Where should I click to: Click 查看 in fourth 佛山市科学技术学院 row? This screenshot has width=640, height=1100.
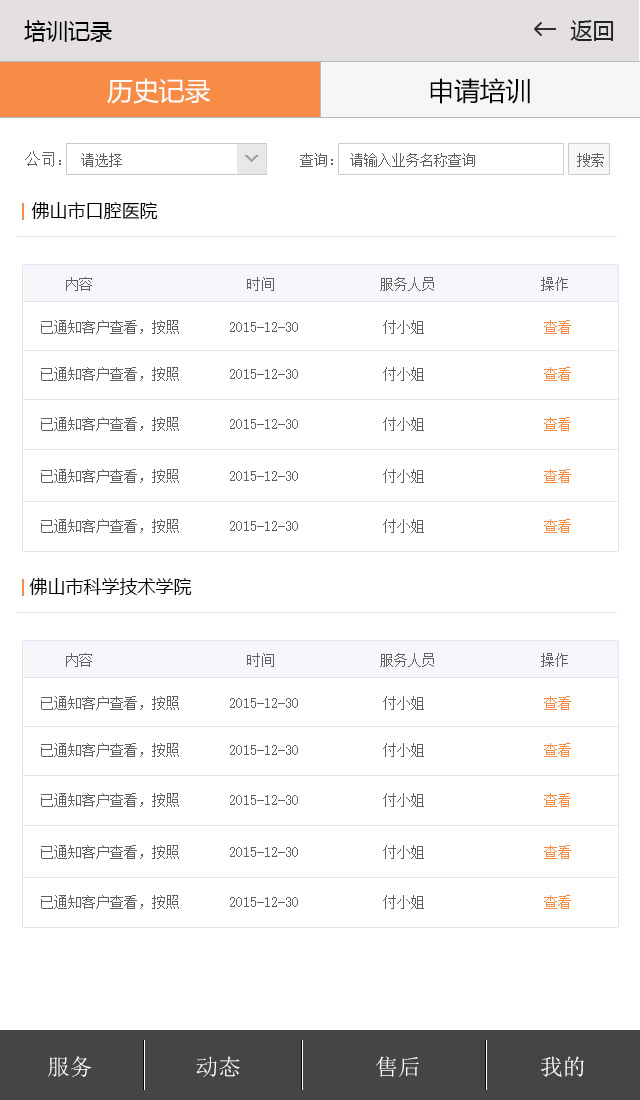pyautogui.click(x=557, y=852)
